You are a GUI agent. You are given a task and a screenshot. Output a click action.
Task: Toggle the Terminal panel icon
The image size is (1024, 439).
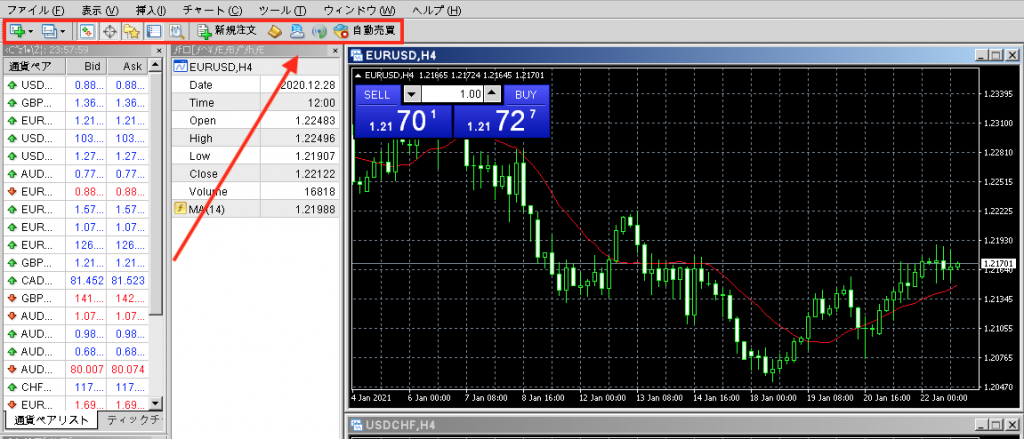click(153, 31)
